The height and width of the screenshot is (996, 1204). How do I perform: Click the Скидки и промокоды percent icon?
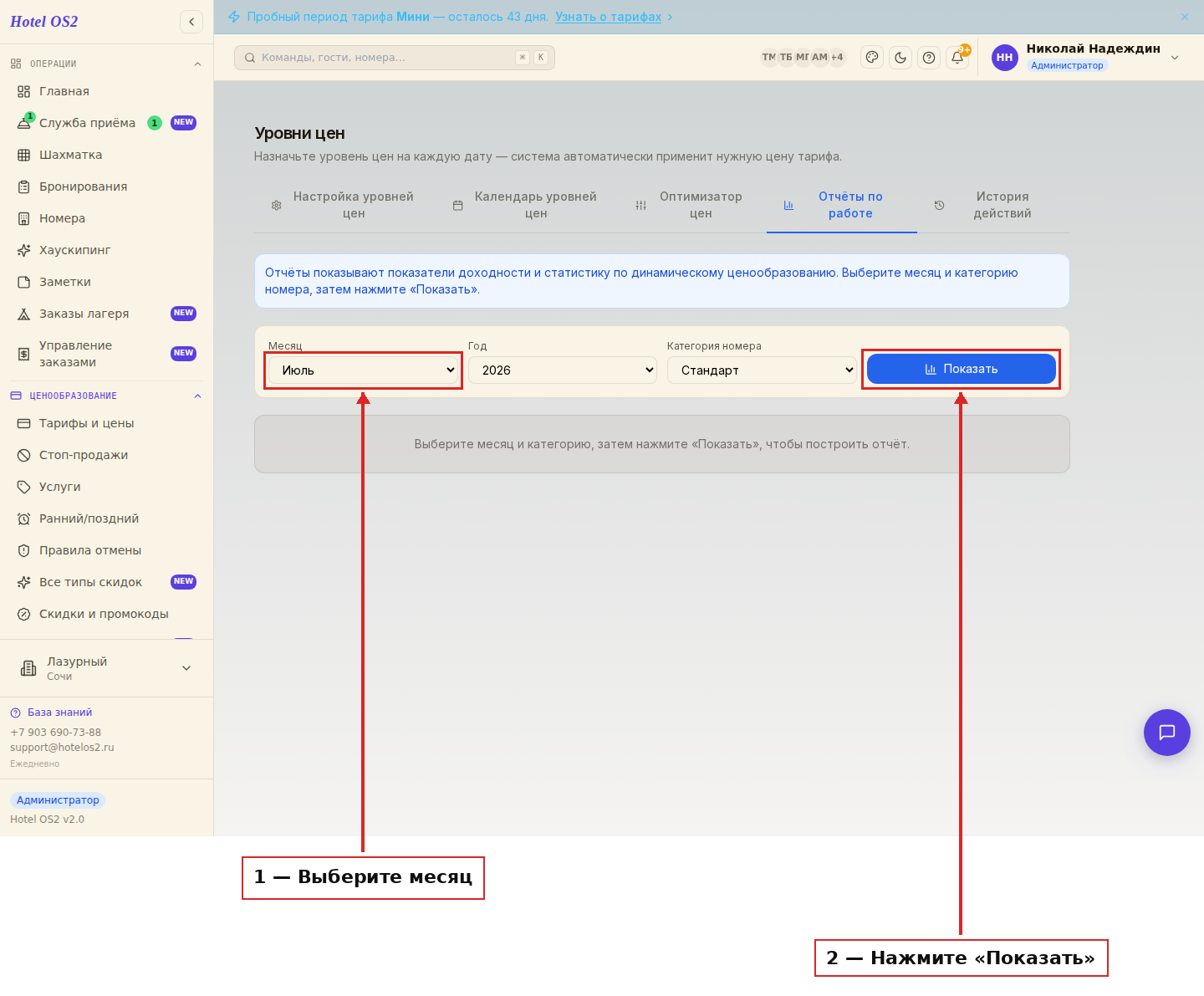coord(24,614)
